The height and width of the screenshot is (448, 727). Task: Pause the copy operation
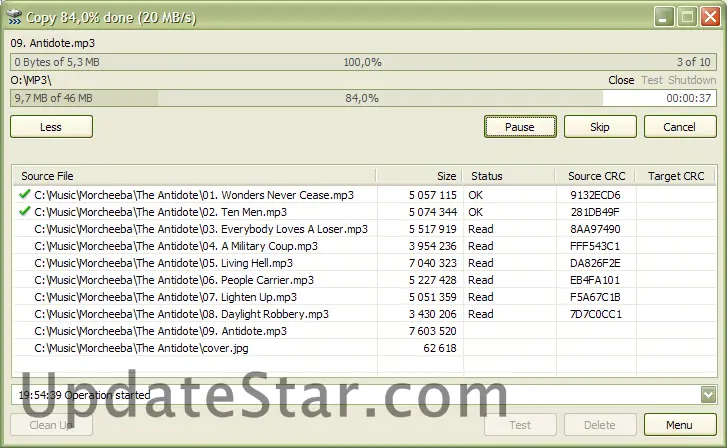coord(520,127)
